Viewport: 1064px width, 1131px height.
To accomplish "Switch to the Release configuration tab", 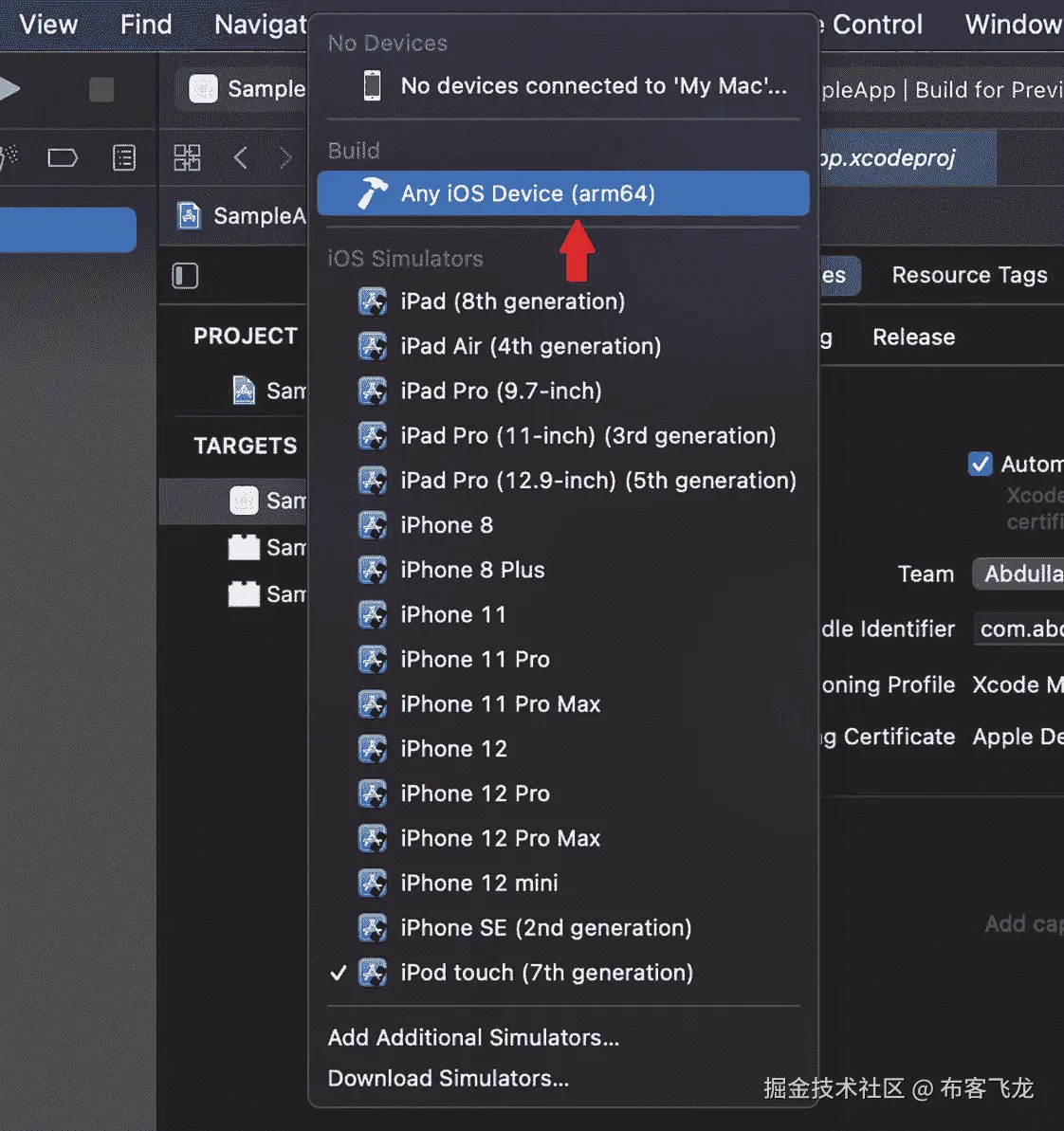I will pos(914,337).
